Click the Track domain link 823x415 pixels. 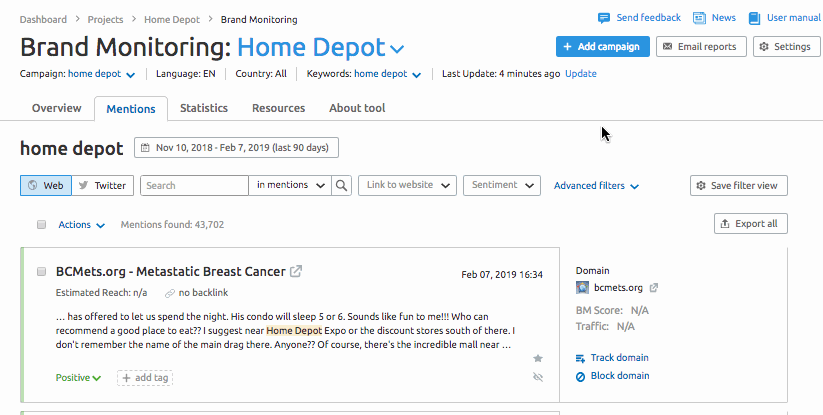pyautogui.click(x=619, y=358)
